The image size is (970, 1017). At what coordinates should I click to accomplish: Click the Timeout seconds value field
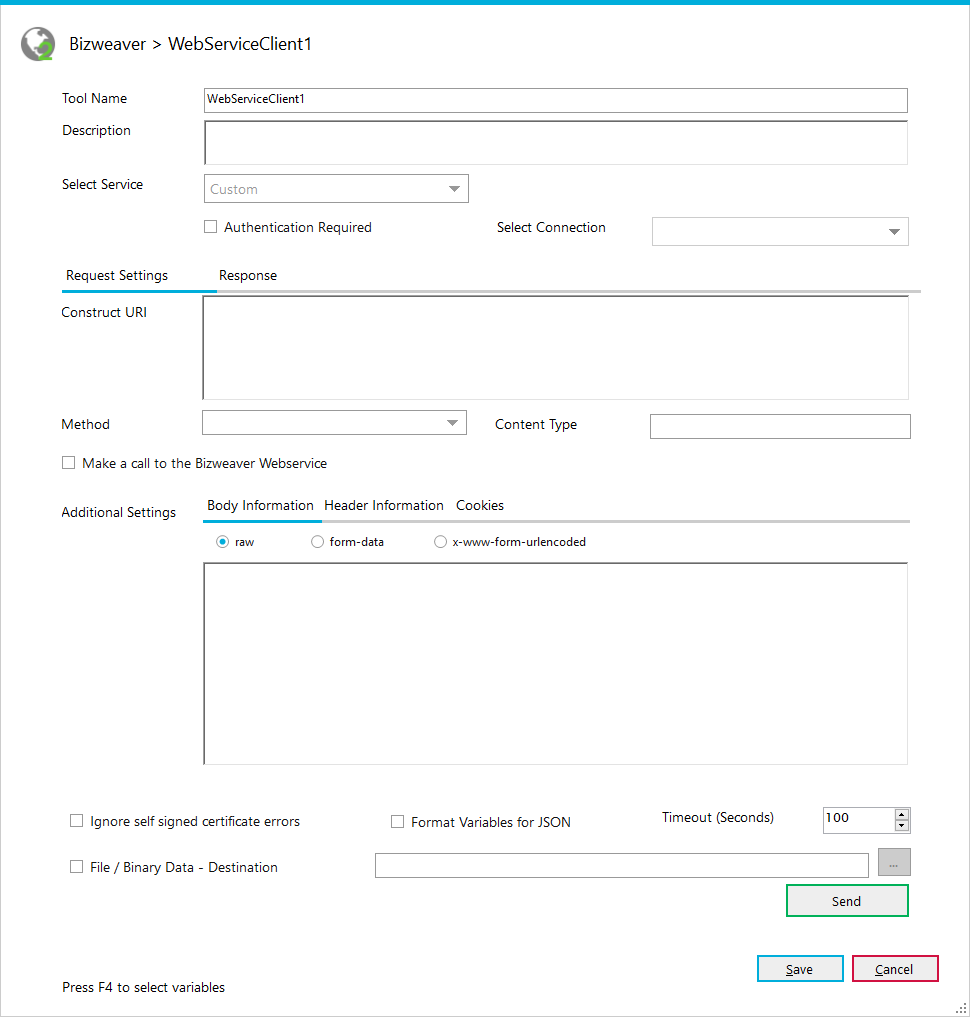(x=858, y=820)
